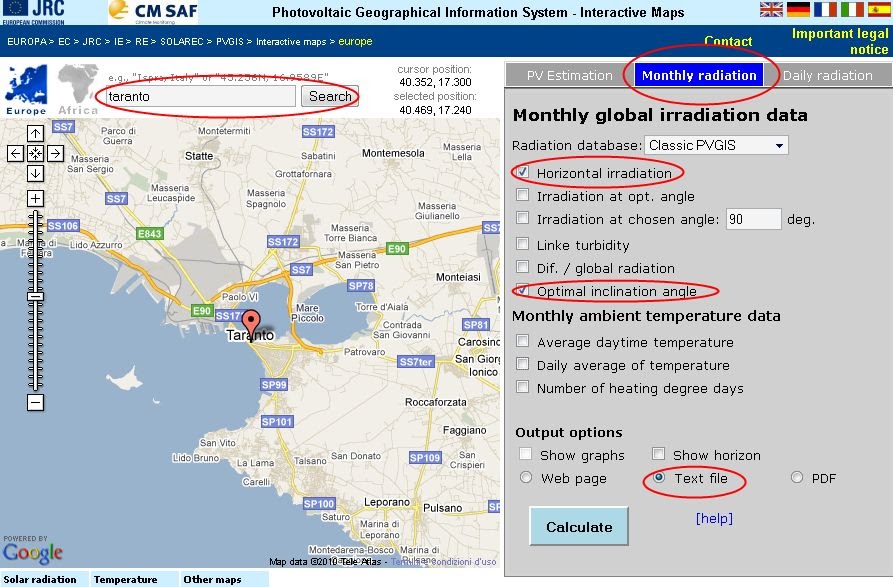Screen dimensions: 893x587
Task: Pan the map left with arrow button
Action: (15, 153)
